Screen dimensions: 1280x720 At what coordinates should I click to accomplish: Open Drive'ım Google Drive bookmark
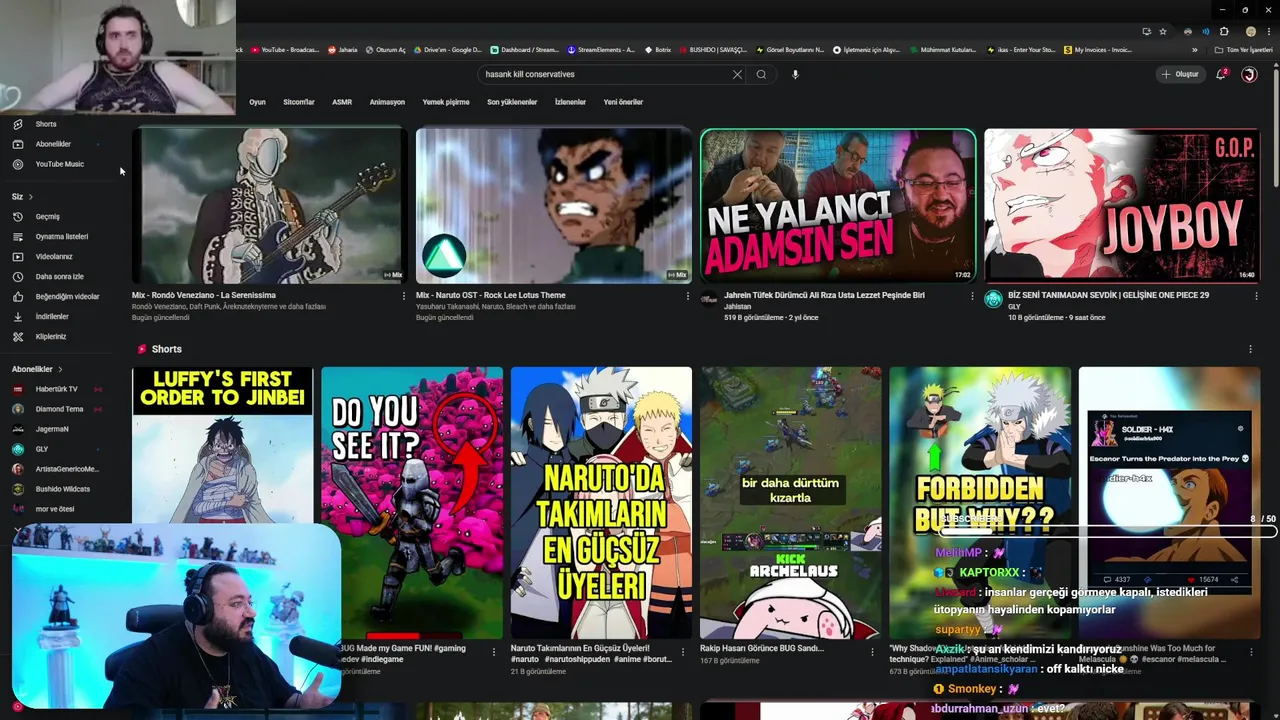pos(446,50)
